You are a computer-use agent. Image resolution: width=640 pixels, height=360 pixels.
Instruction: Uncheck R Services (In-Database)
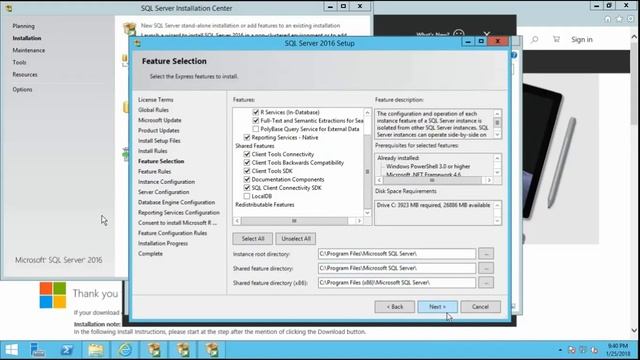click(x=256, y=112)
